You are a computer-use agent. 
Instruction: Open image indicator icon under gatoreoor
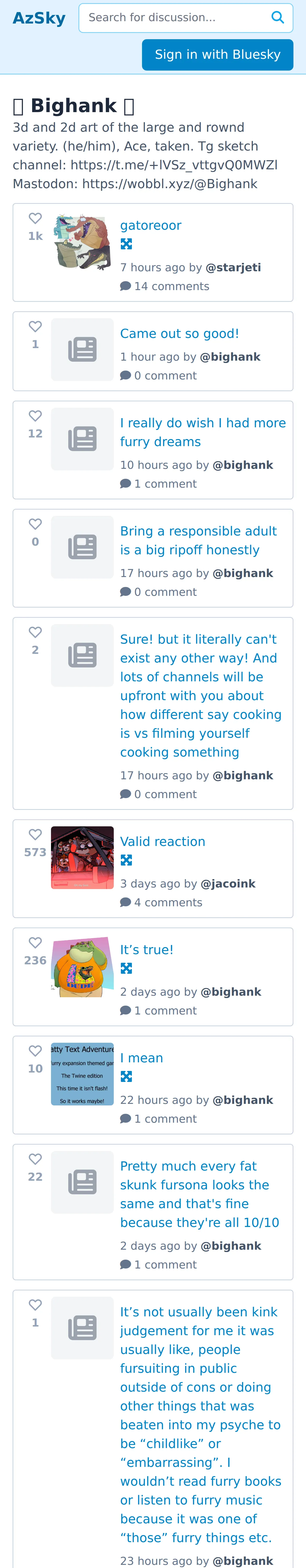(126, 244)
